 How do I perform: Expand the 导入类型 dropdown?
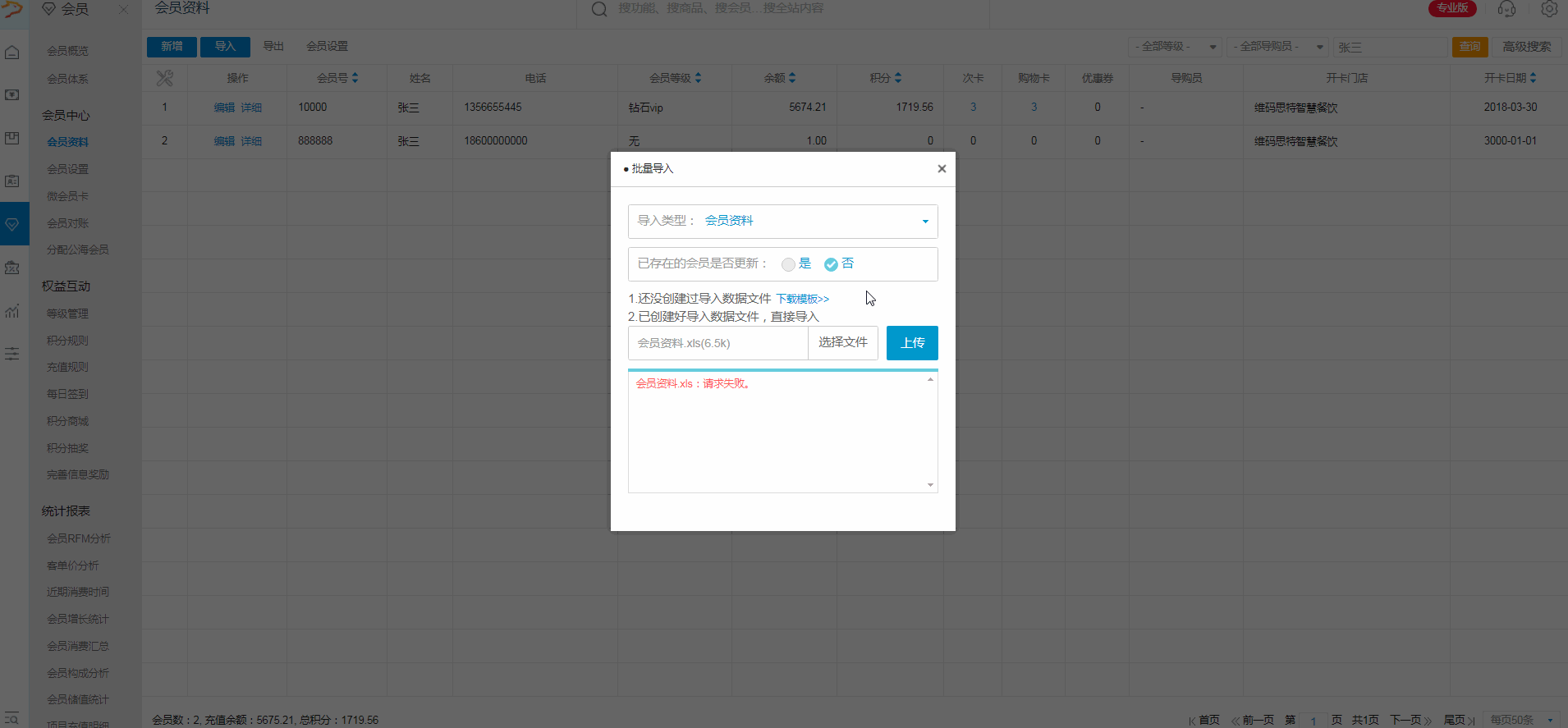925,221
